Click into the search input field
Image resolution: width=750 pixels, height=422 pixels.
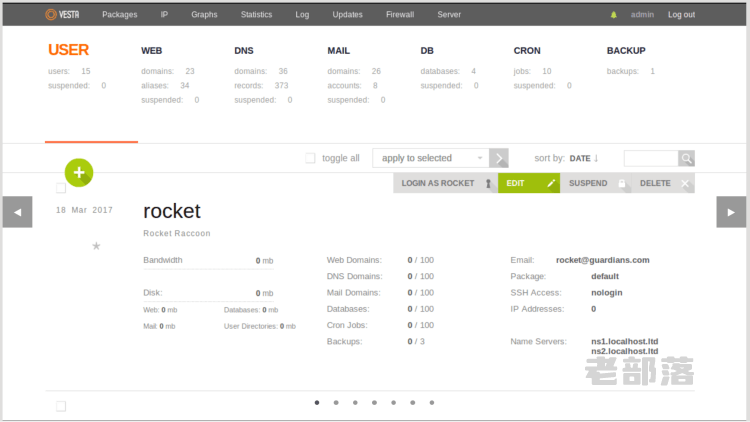651,158
